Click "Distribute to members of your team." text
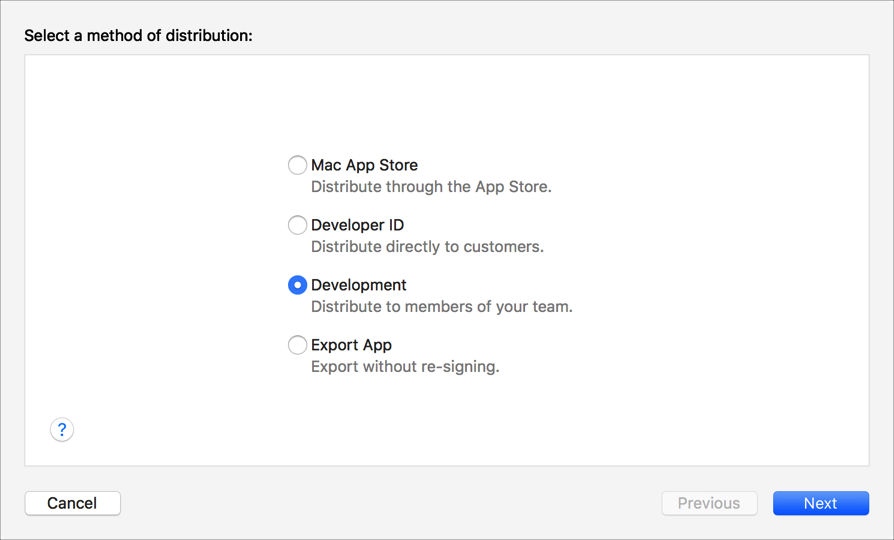 tap(441, 307)
